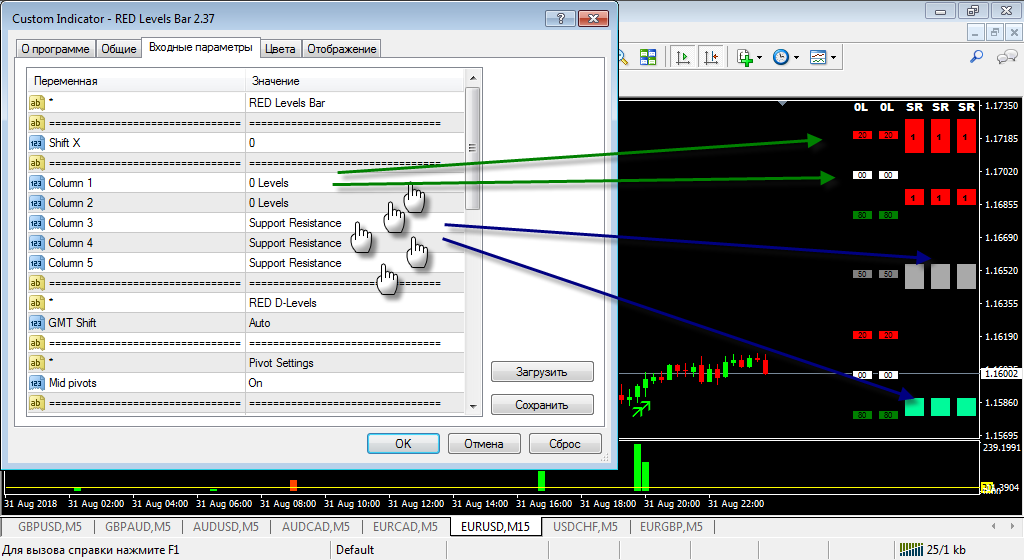Click the templates chart icon
This screenshot has width=1024, height=560.
818,57
